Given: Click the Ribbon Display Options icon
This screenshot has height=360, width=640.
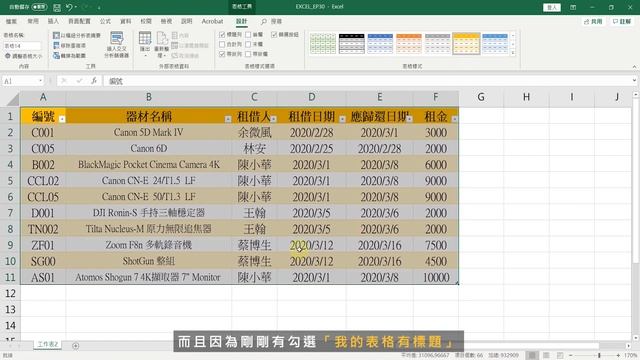Looking at the screenshot, I should 573,7.
